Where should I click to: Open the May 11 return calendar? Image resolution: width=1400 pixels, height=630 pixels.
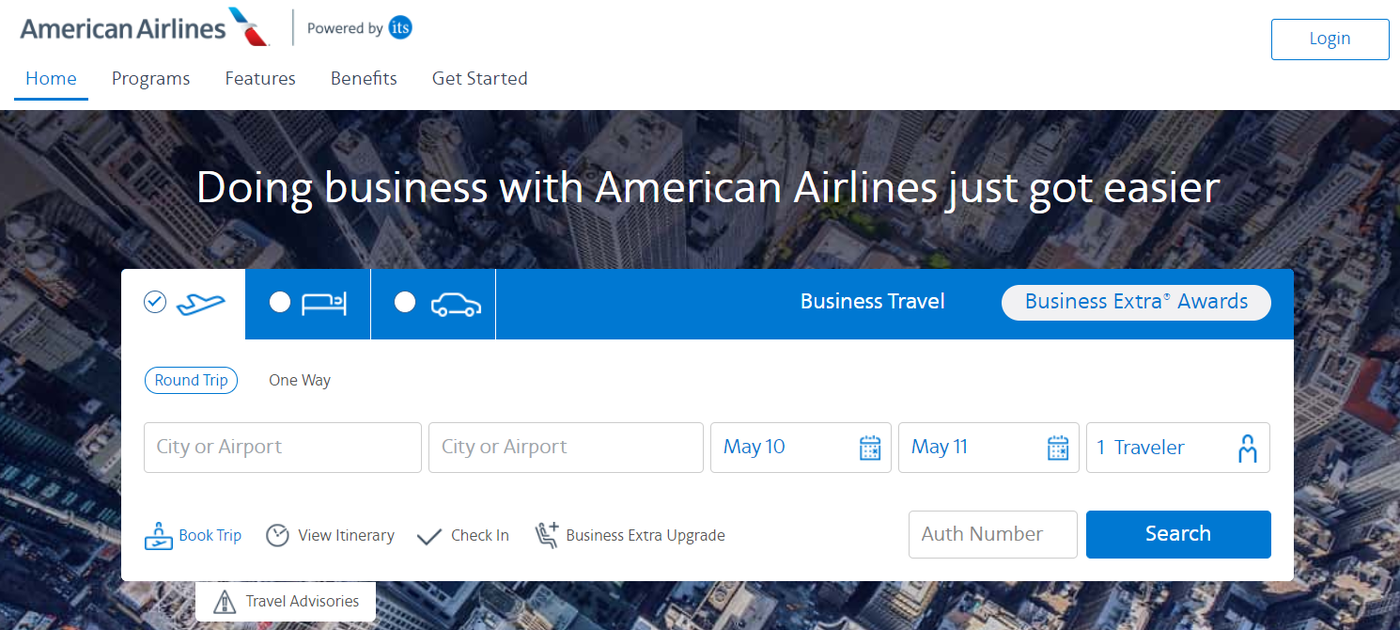pos(1056,447)
